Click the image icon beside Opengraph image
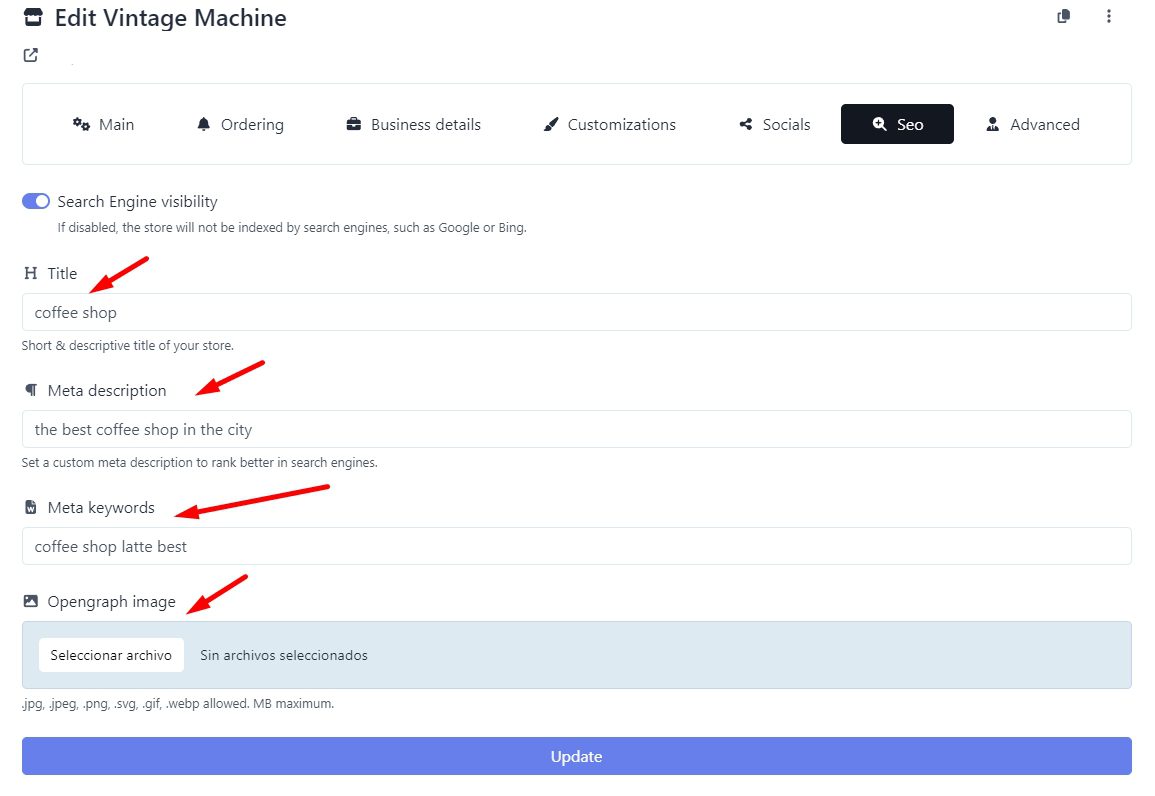This screenshot has width=1155, height=796. coord(31,602)
